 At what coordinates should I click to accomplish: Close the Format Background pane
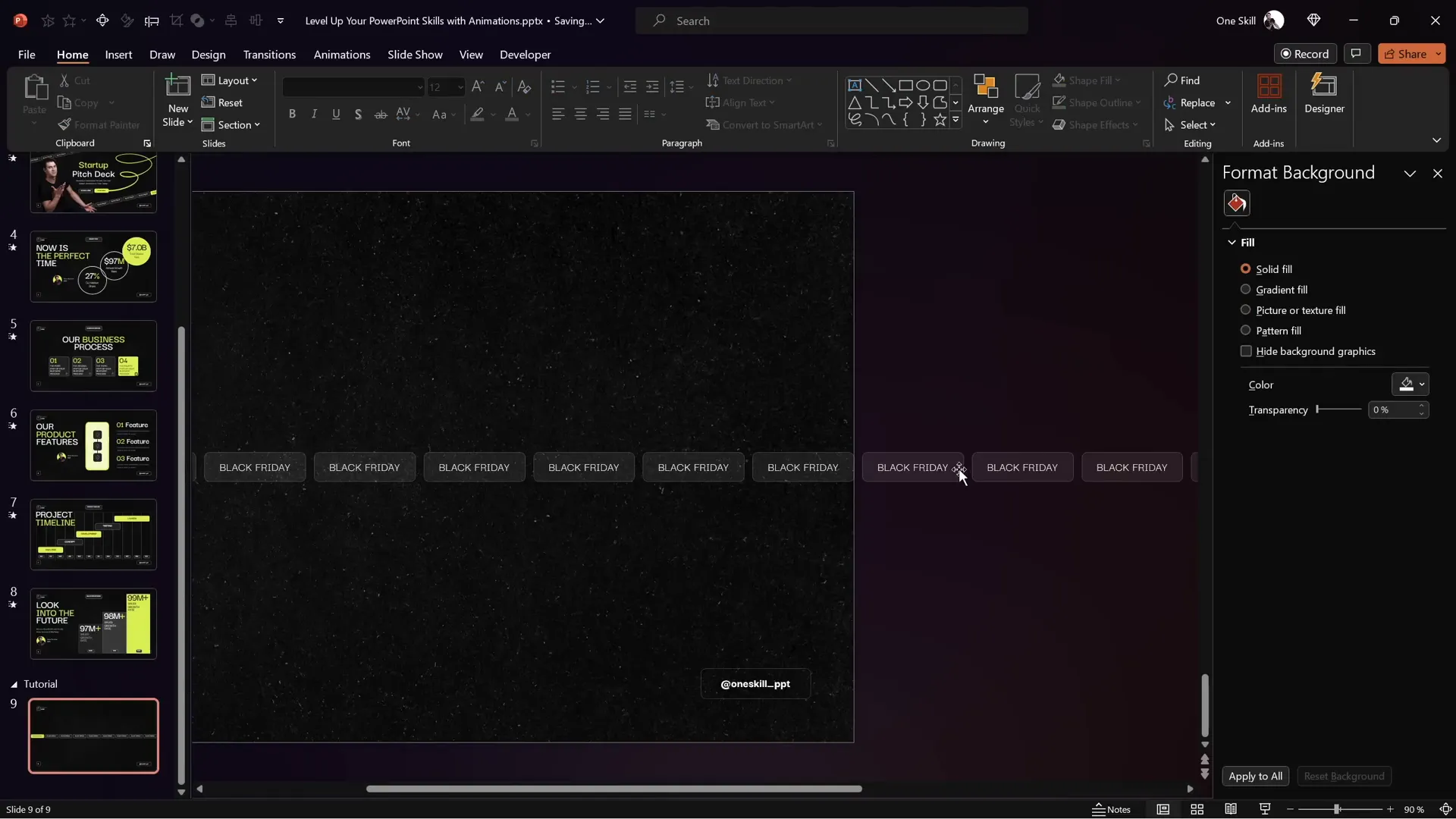pyautogui.click(x=1437, y=174)
